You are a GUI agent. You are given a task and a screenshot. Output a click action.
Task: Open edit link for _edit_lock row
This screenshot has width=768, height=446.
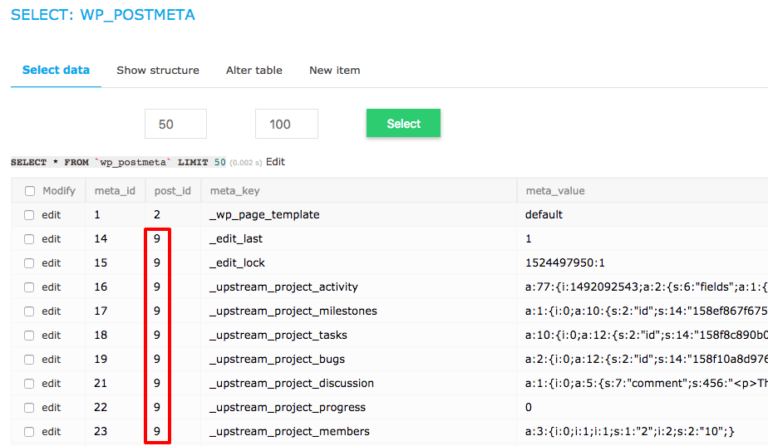pos(52,263)
